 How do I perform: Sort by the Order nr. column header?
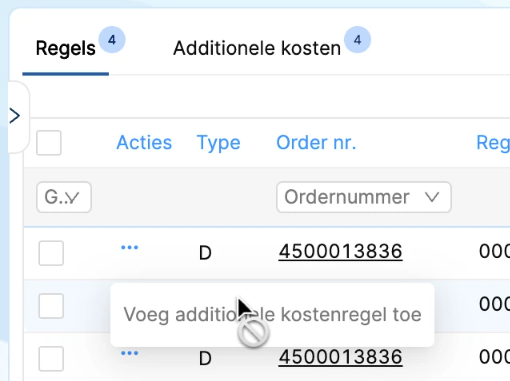(x=316, y=143)
